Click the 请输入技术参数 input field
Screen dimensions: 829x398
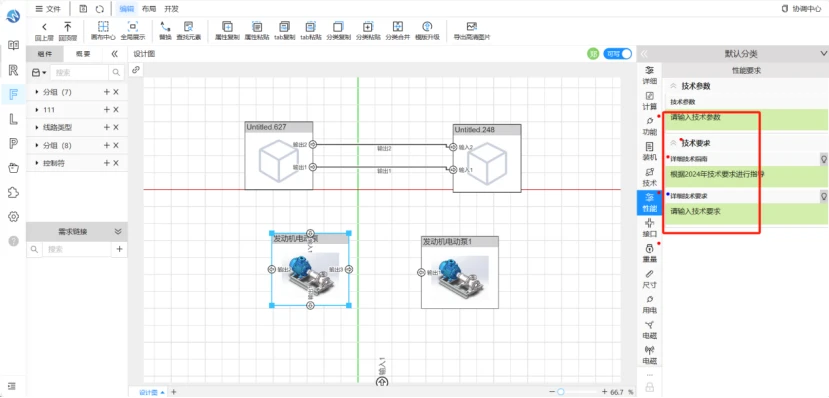tap(745, 119)
